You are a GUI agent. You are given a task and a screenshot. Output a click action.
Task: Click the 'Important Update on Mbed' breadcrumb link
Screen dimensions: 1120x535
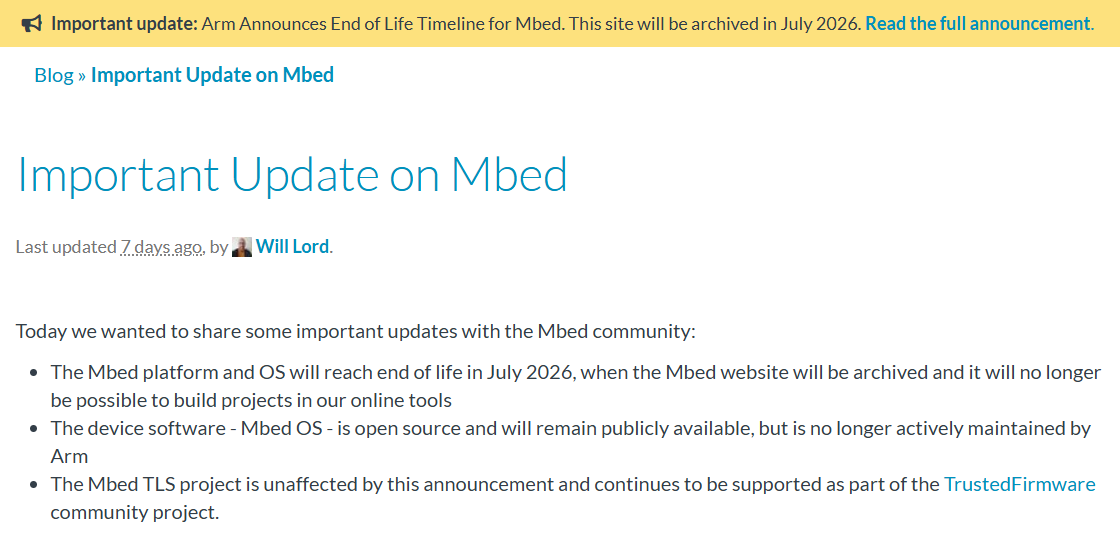(212, 75)
